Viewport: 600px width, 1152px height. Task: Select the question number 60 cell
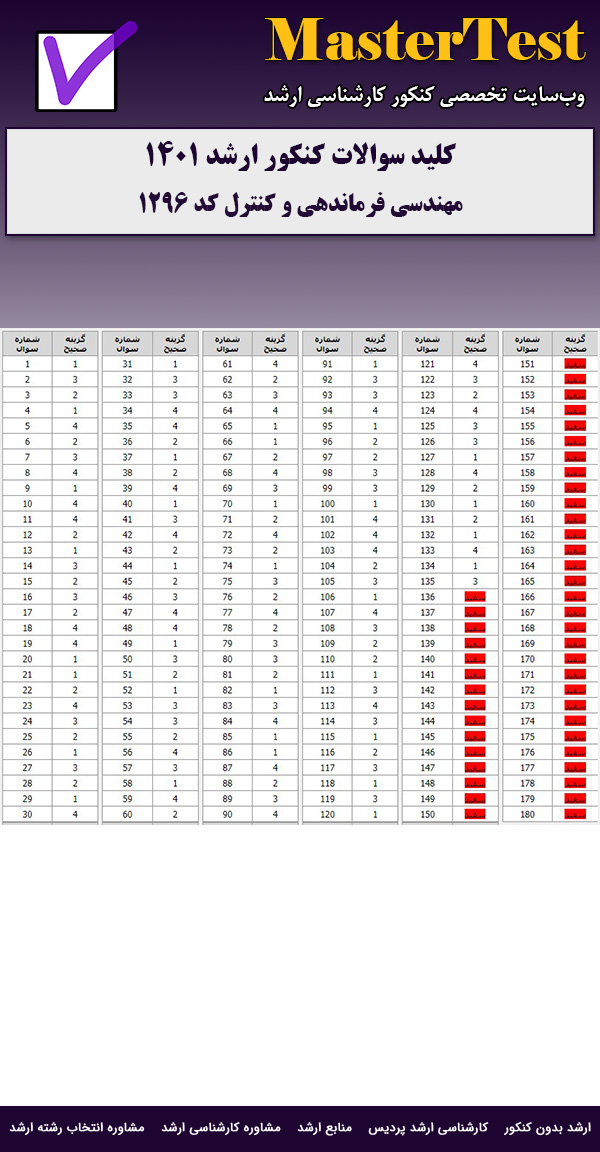(127, 814)
